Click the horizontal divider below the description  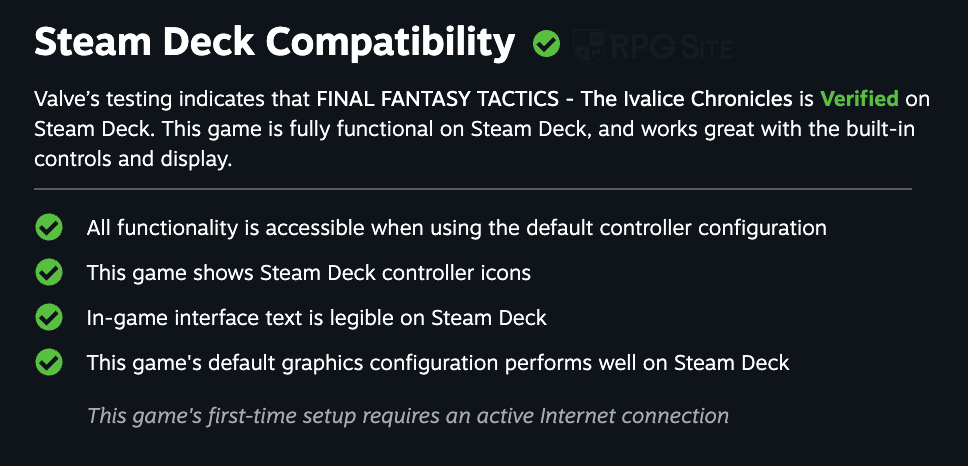coord(473,188)
